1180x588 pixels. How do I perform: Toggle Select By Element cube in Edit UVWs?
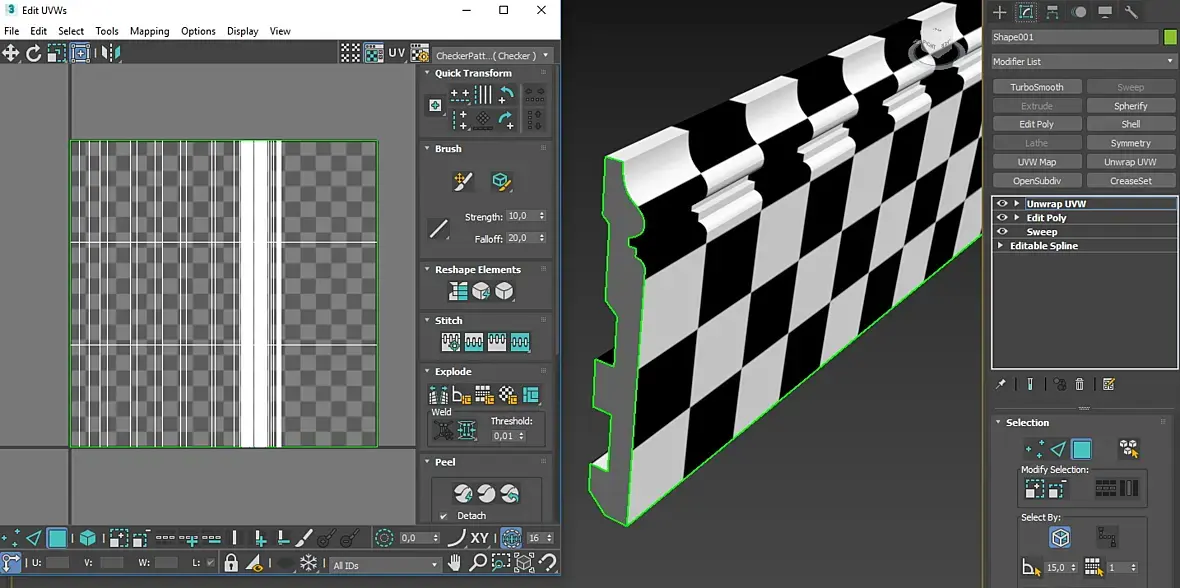[87, 538]
